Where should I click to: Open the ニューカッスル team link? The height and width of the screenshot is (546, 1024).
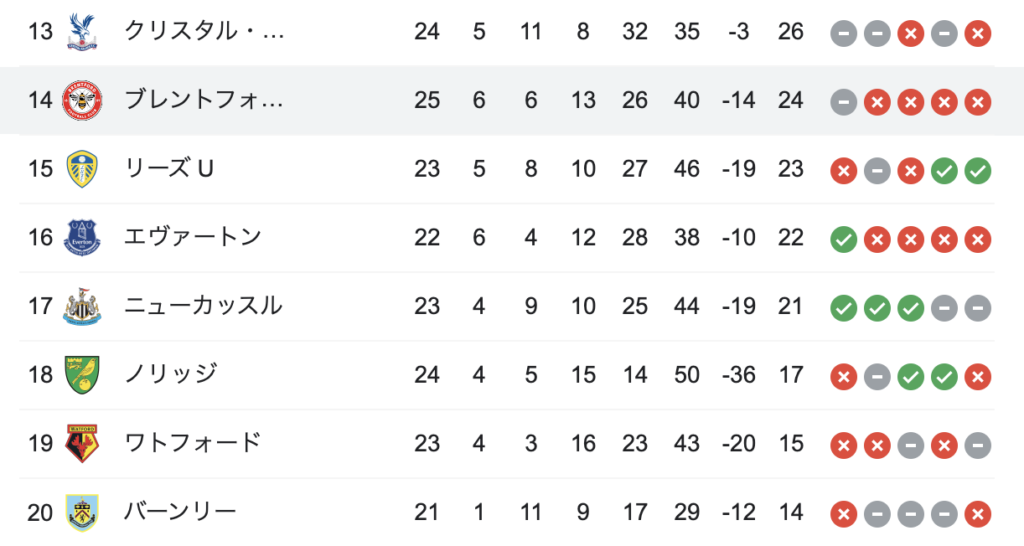click(203, 306)
